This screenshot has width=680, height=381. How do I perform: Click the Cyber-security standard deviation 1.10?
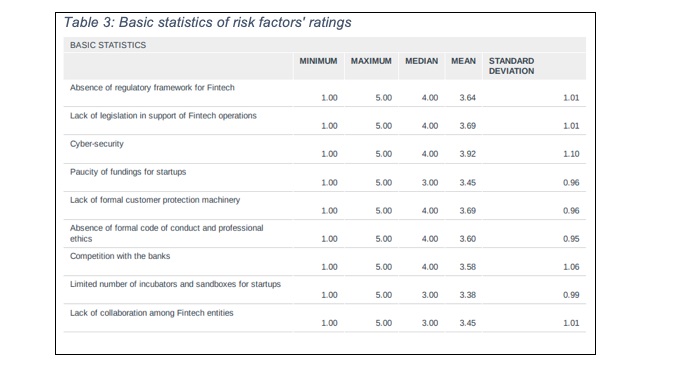(x=571, y=154)
